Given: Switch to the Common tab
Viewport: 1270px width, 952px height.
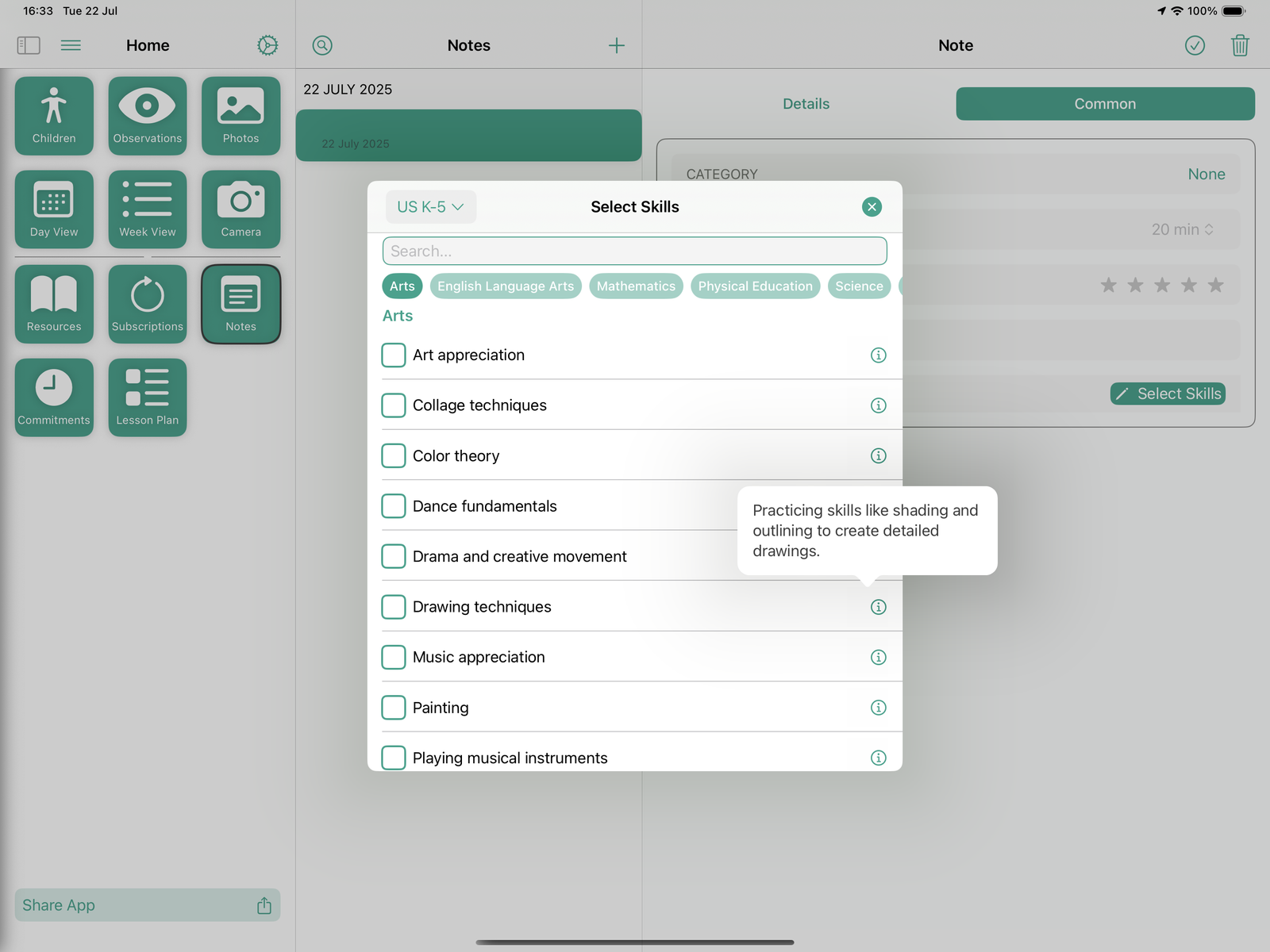Looking at the screenshot, I should click(1104, 103).
